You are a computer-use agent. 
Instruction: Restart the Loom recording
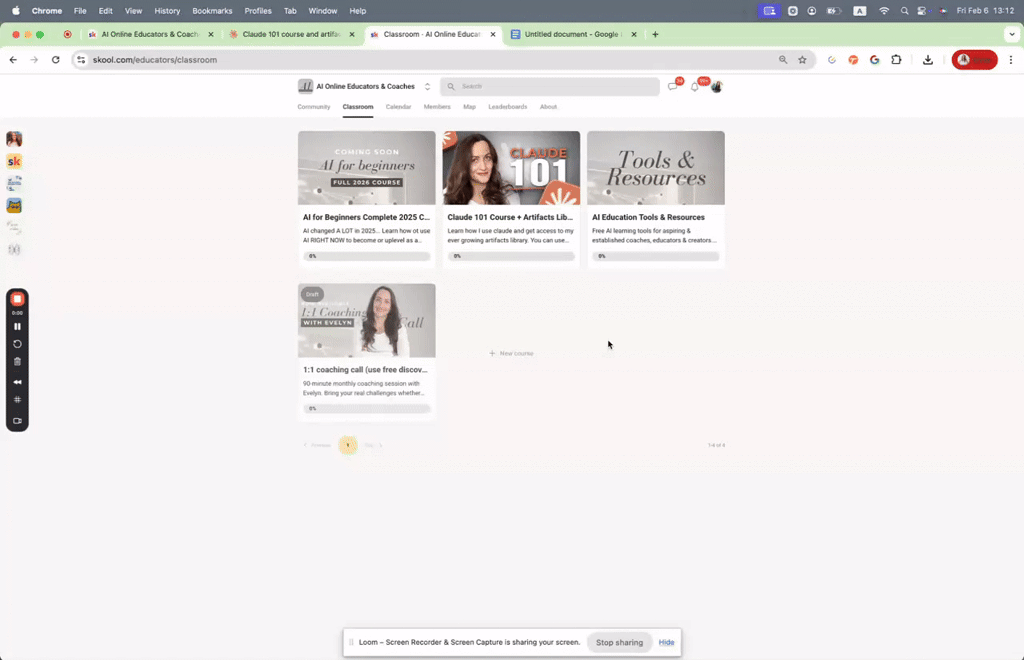[x=17, y=344]
